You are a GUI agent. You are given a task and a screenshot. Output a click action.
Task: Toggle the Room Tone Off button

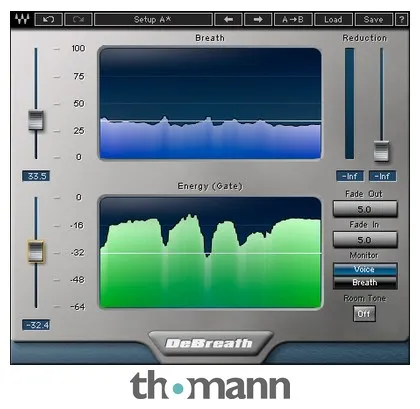[x=364, y=314]
